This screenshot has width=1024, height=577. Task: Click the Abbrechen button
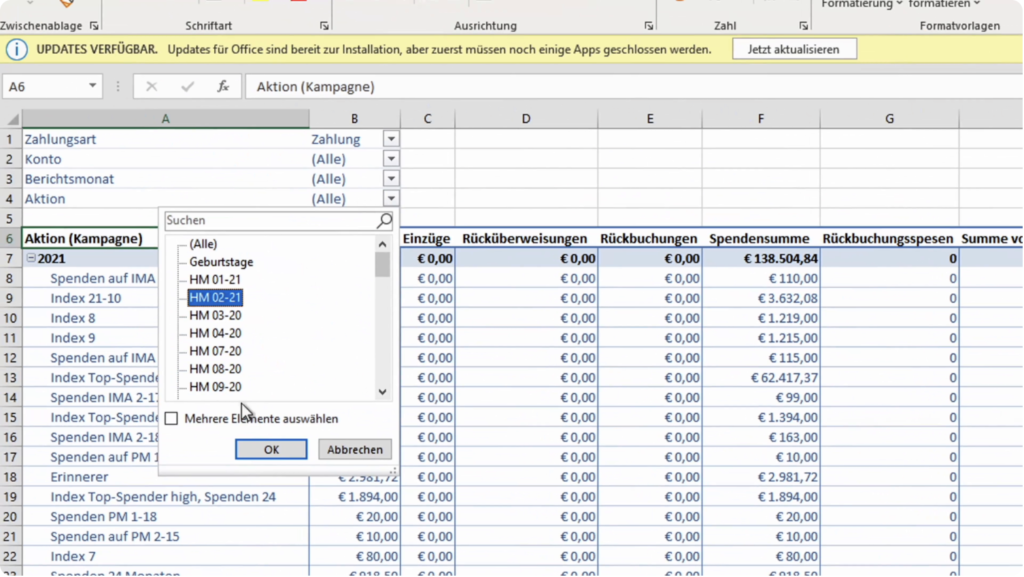(x=355, y=450)
